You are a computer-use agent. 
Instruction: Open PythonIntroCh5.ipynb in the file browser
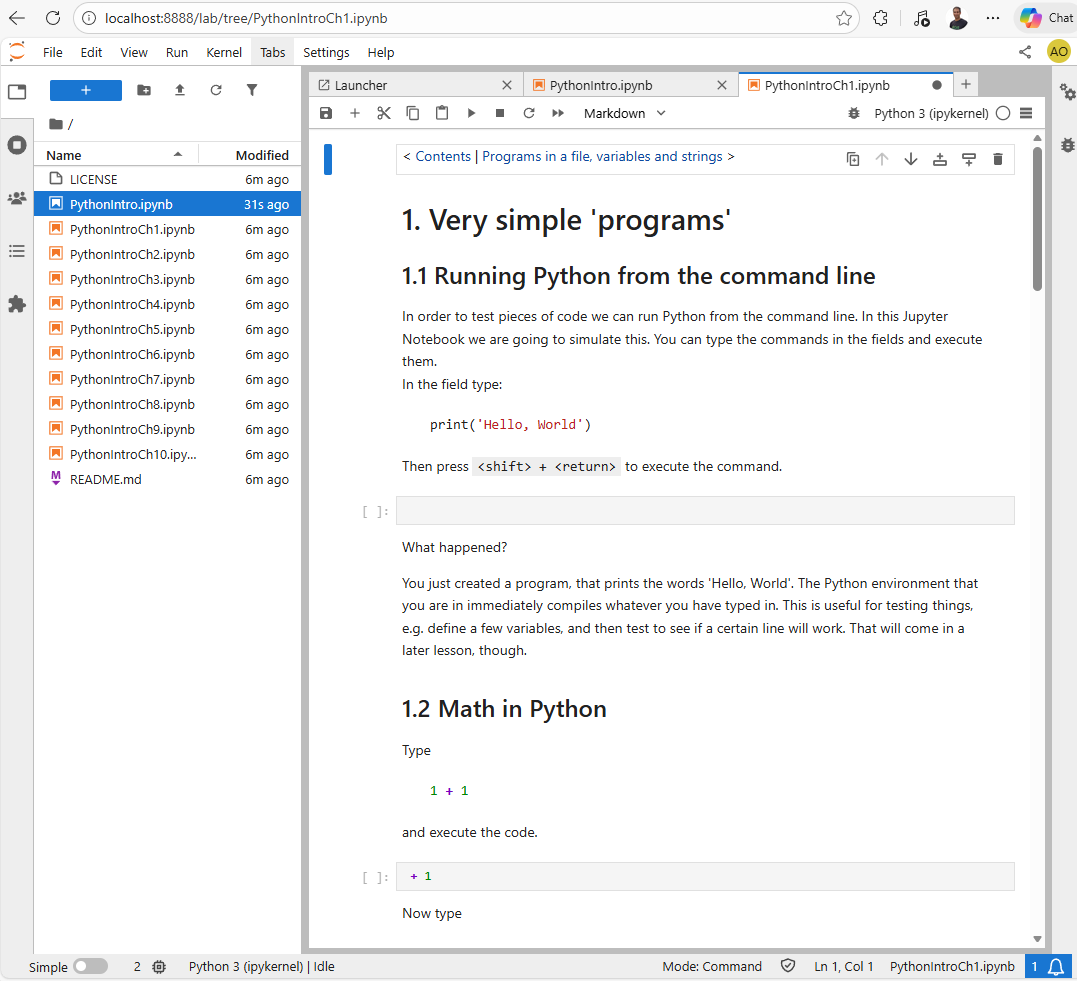[x=132, y=329]
